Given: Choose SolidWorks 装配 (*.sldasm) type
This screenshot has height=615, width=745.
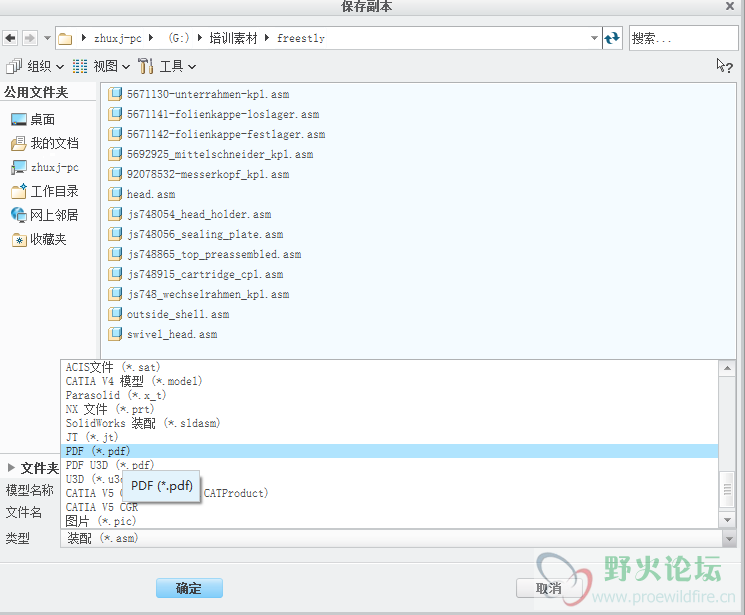Looking at the screenshot, I should tap(389, 423).
